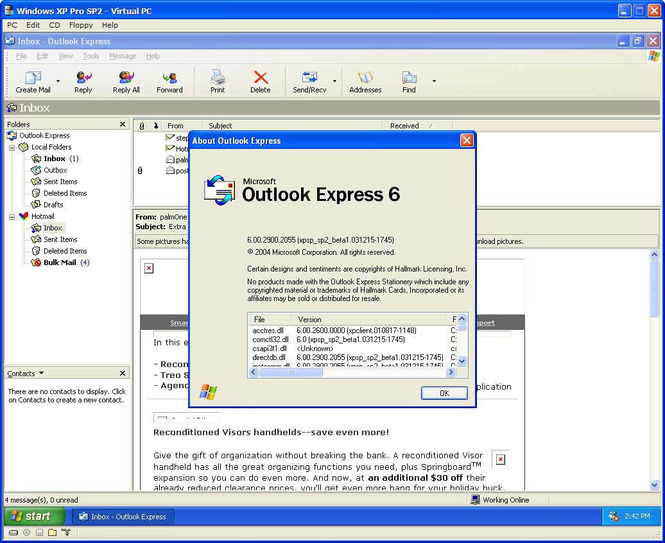665x543 pixels.
Task: Open the Find dropdown arrow
Action: [434, 81]
